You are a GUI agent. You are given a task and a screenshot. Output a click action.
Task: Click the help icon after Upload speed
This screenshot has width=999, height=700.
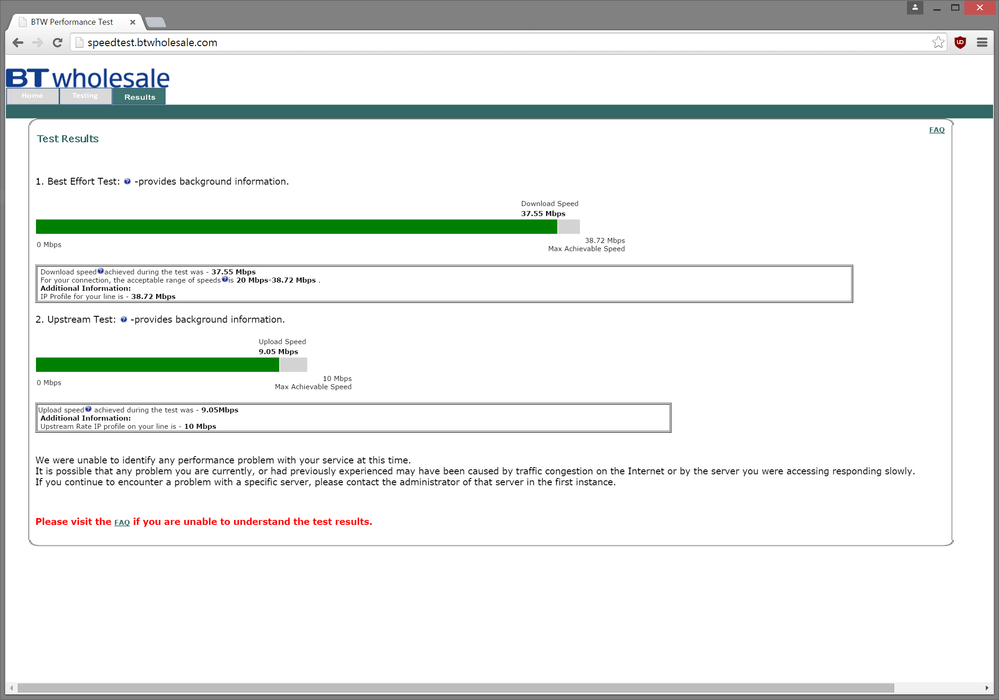click(89, 410)
